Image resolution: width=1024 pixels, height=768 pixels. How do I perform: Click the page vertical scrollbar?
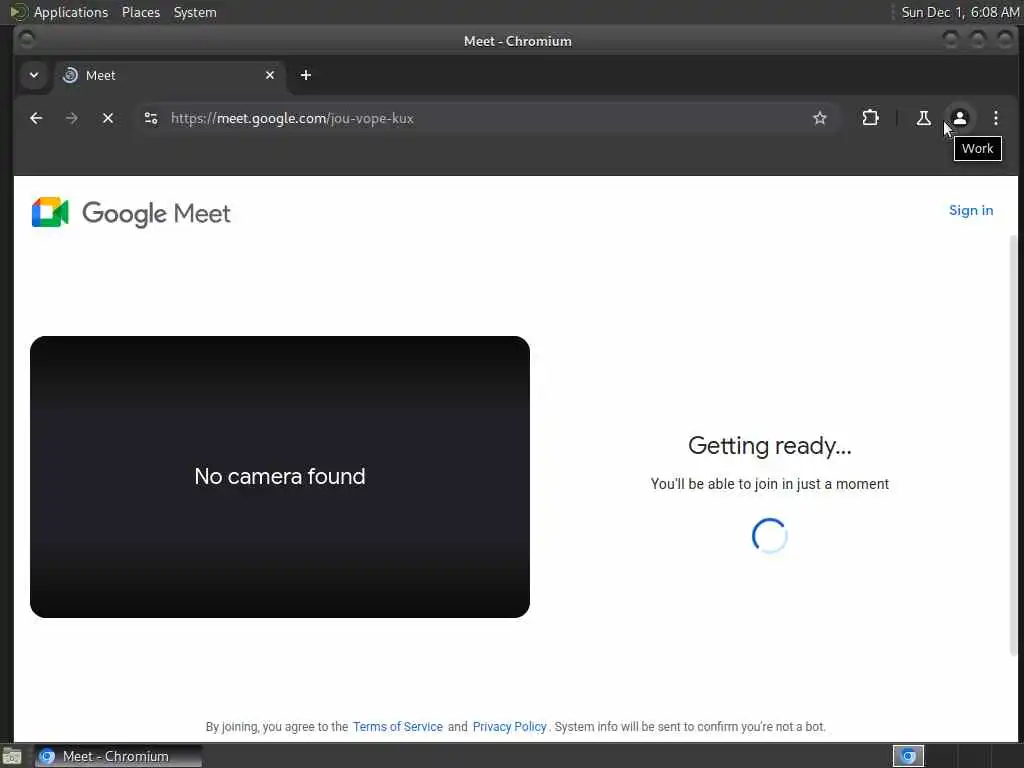tap(1014, 444)
